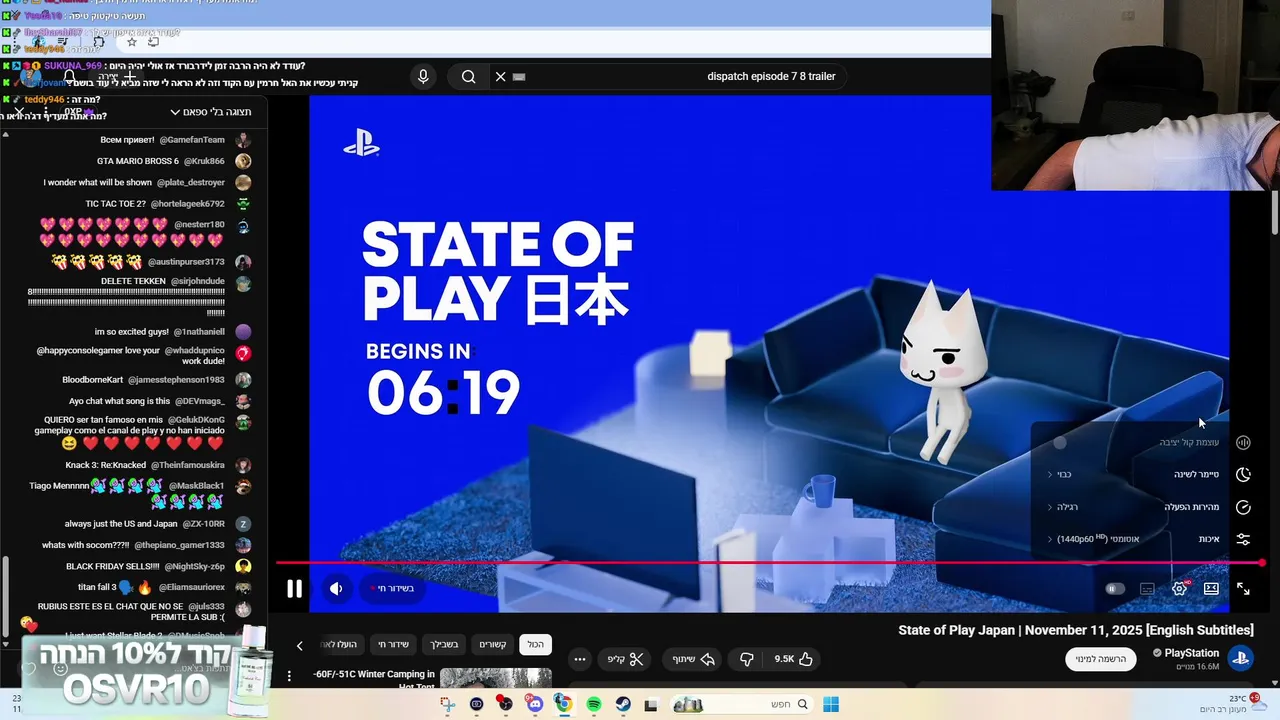The width and height of the screenshot is (1280, 720).
Task: Open the PlayStation channel avatar
Action: click(1241, 659)
